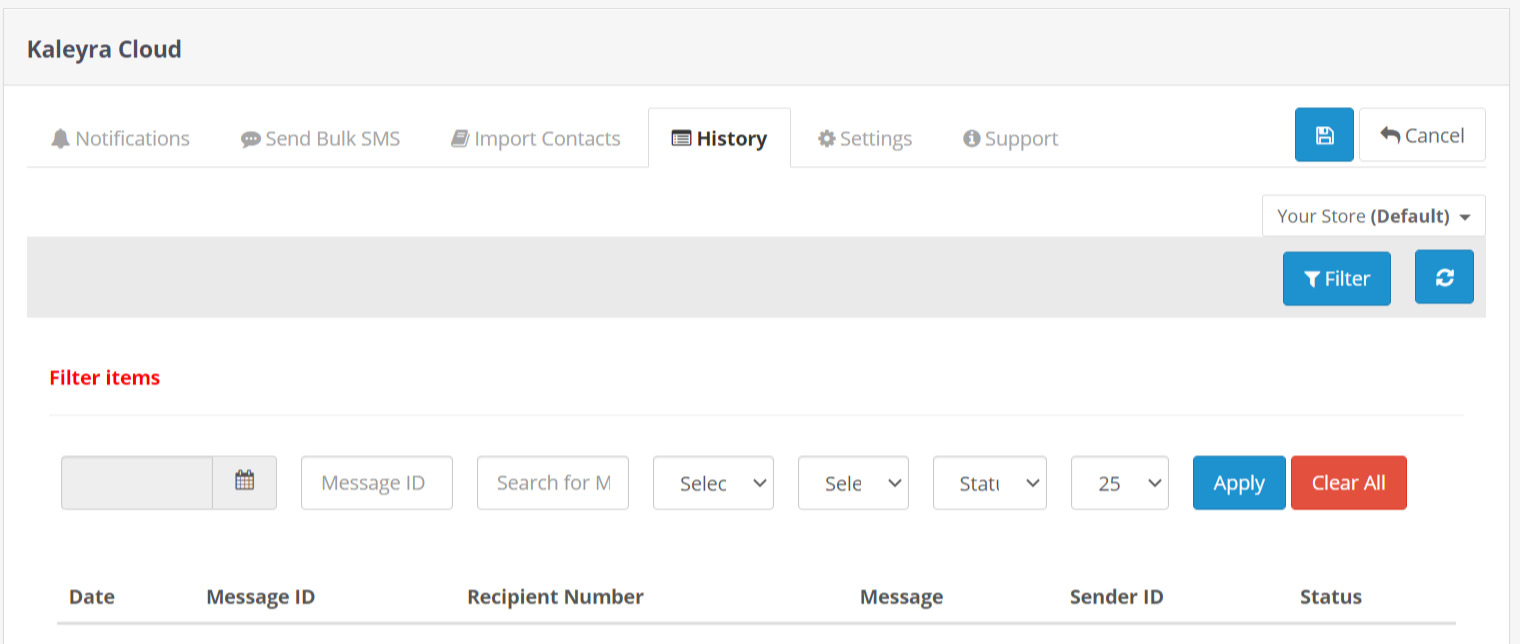Image resolution: width=1520 pixels, height=644 pixels.
Task: Open the calendar date picker icon
Action: 245,482
